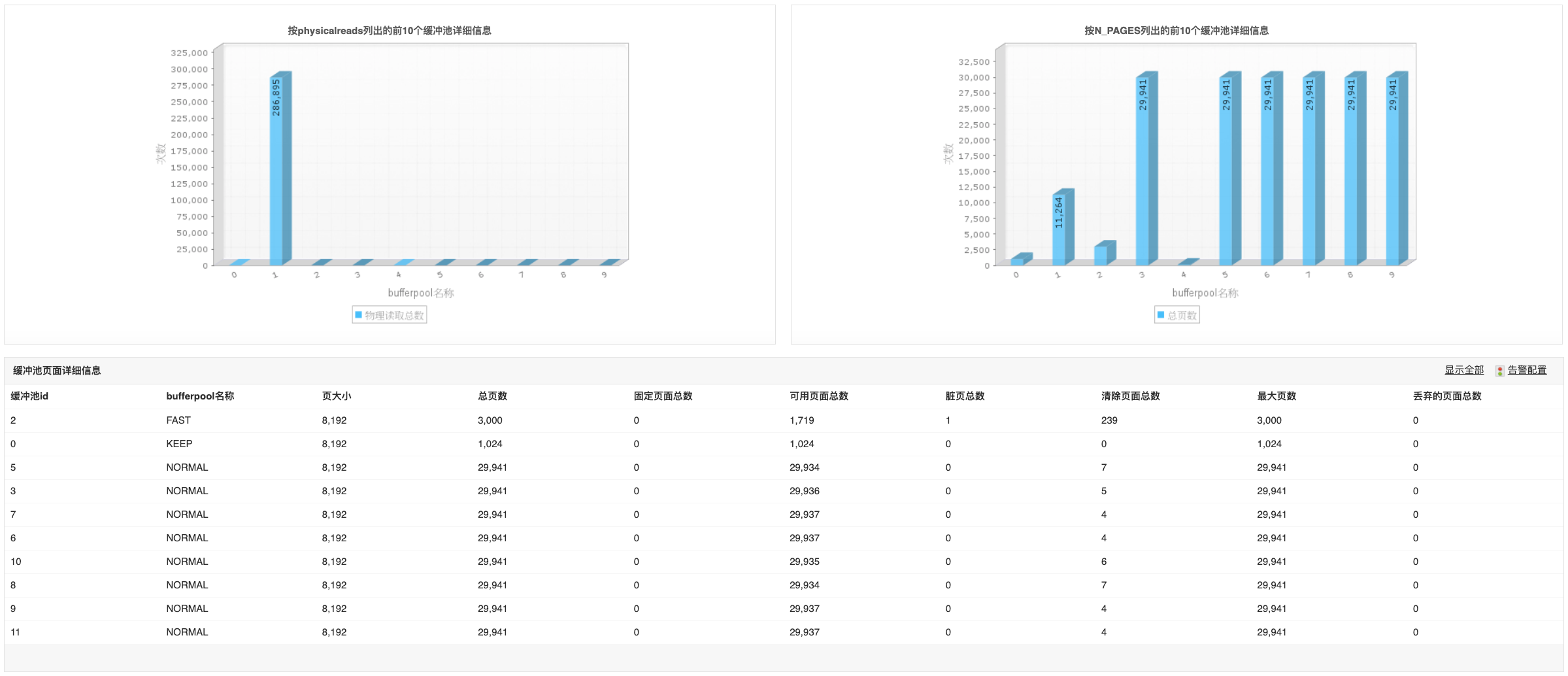1568x676 pixels.
Task: Click the NORMAL name cell in id 8 row
Action: (187, 585)
